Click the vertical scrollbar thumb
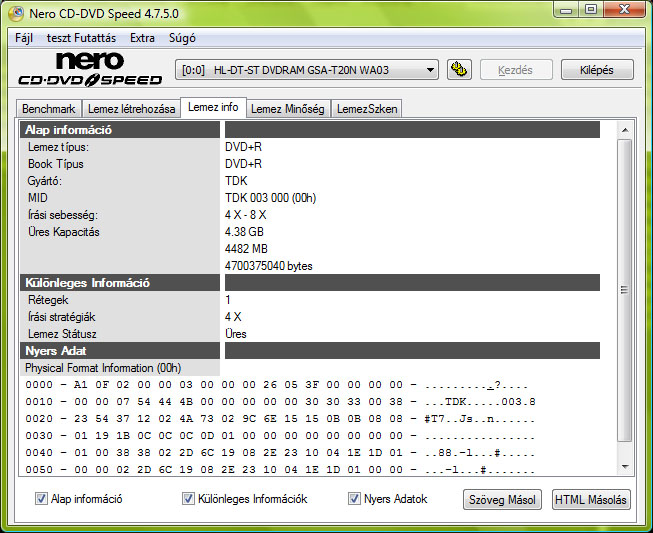Image resolution: width=653 pixels, height=533 pixels. pyautogui.click(x=625, y=290)
